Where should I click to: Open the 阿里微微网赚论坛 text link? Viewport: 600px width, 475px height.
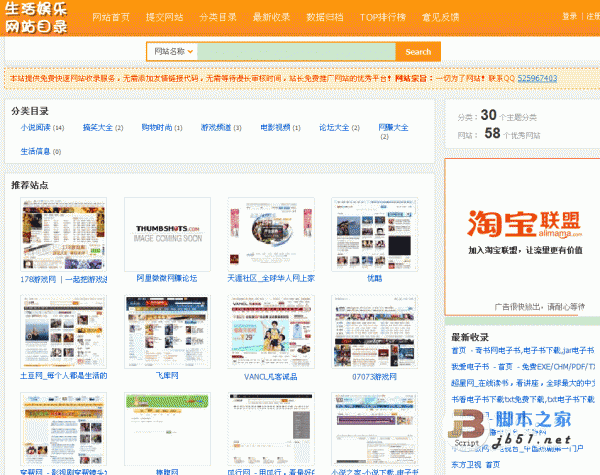pyautogui.click(x=167, y=278)
